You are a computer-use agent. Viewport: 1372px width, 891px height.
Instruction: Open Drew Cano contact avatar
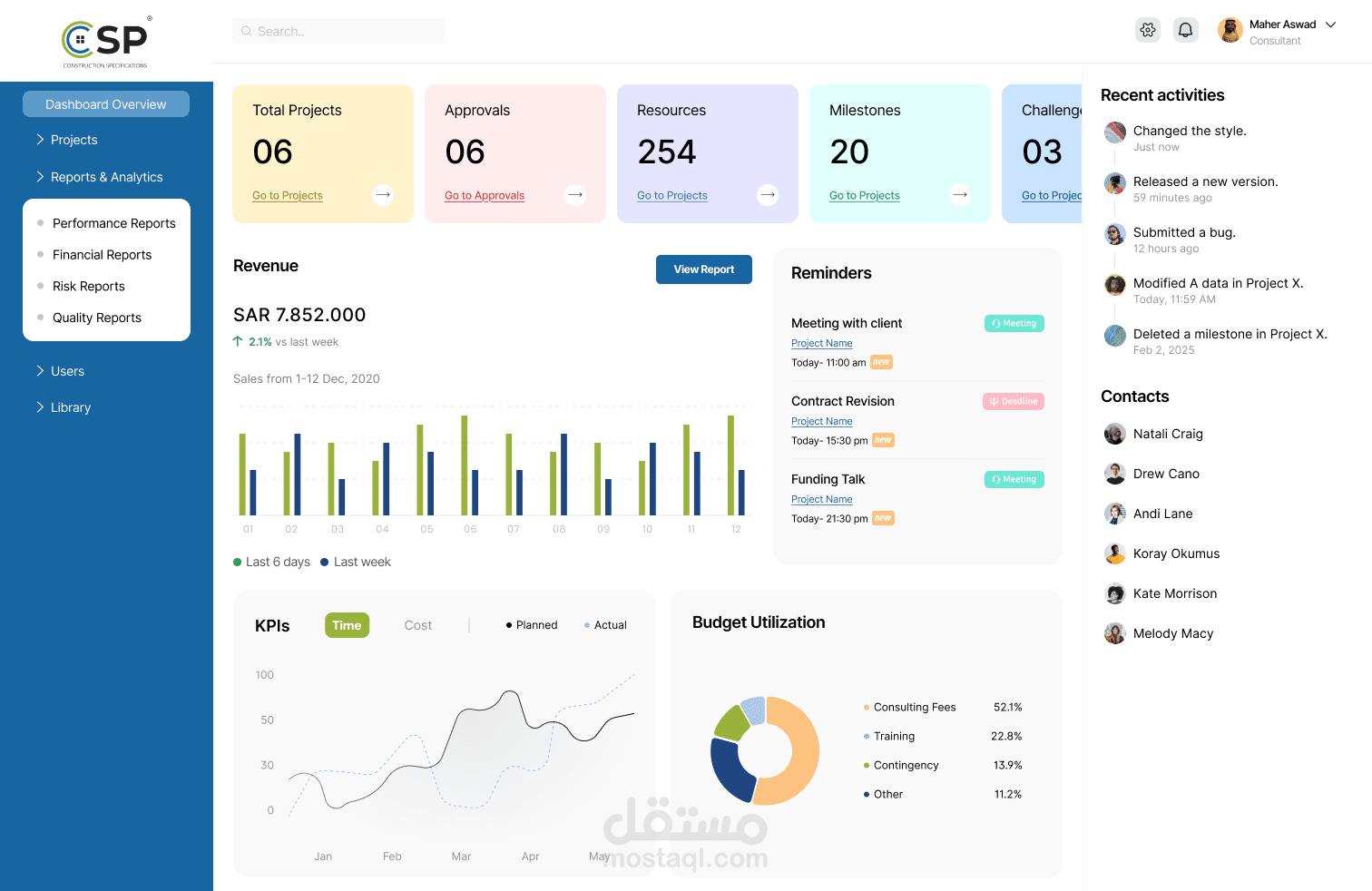1115,474
